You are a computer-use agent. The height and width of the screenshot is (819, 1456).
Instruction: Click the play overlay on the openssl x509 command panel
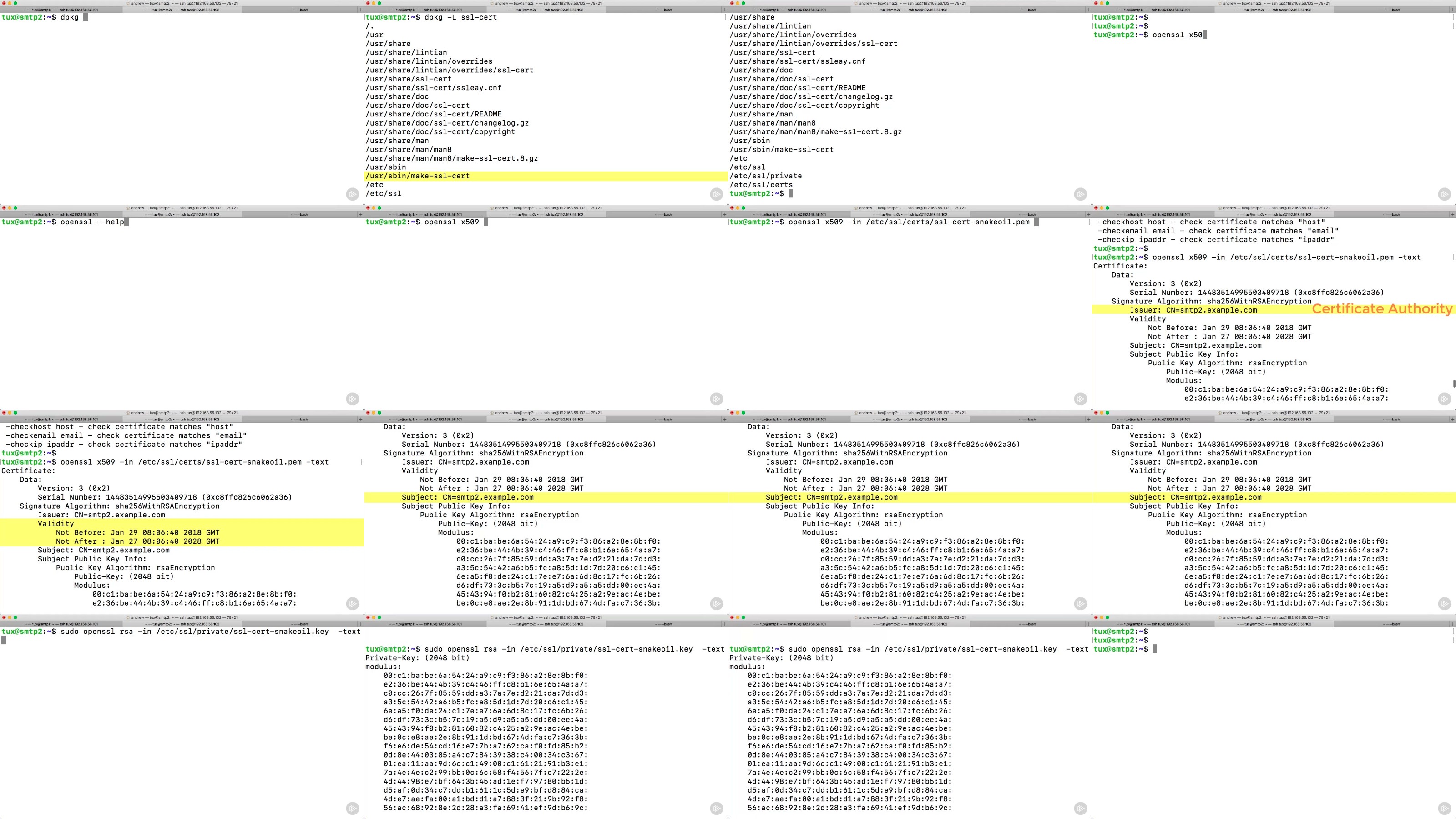click(716, 399)
